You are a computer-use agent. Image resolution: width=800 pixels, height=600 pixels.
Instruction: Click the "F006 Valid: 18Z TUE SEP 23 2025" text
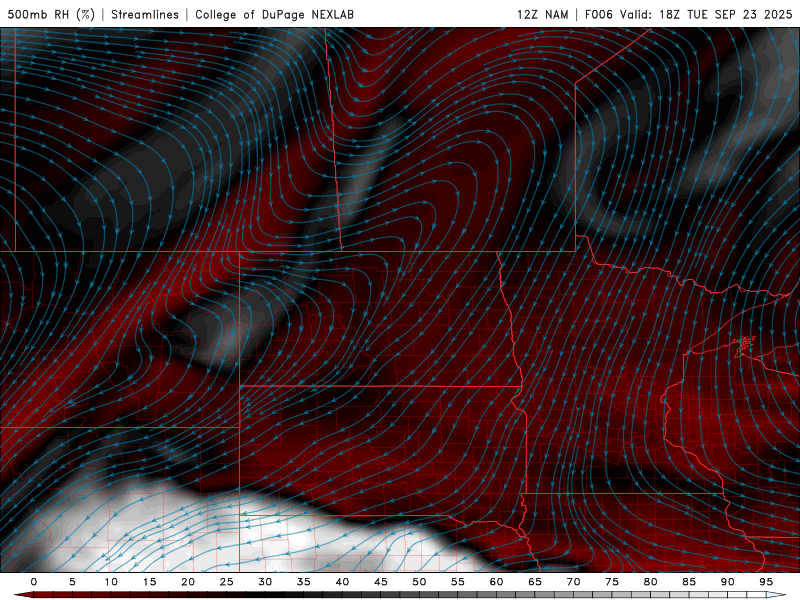click(x=688, y=14)
